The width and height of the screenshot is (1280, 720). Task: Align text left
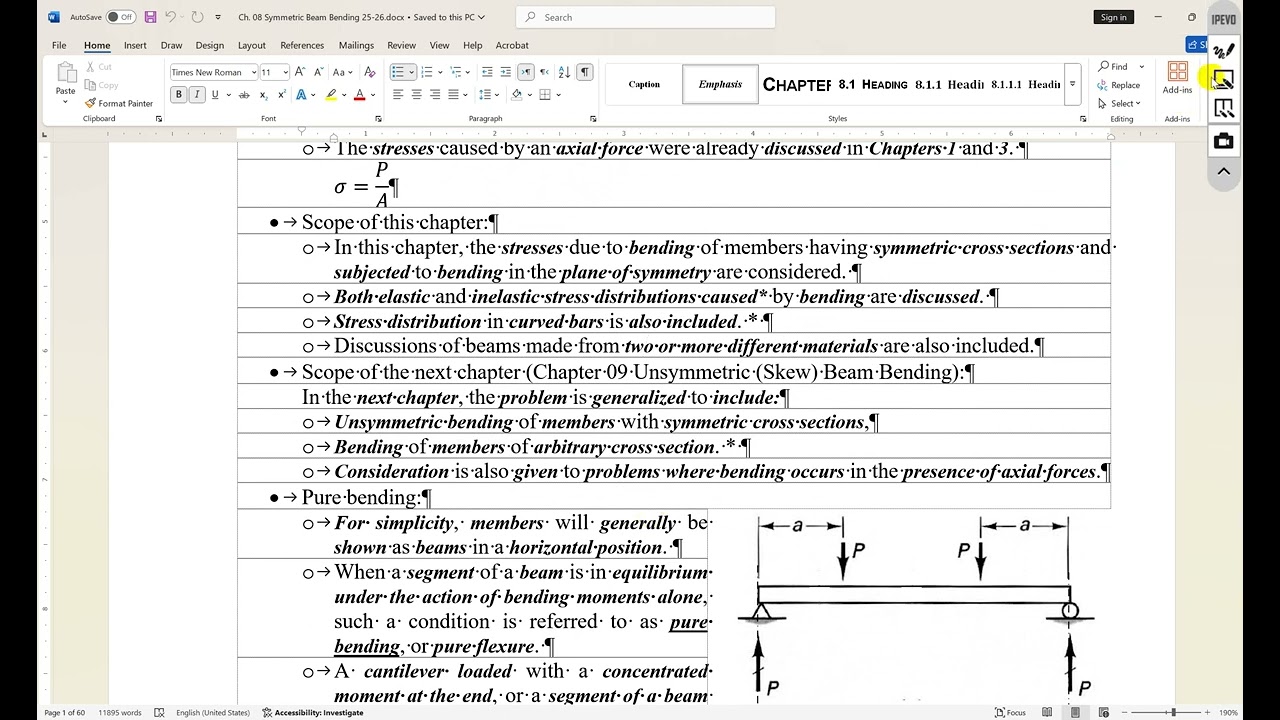pos(398,95)
